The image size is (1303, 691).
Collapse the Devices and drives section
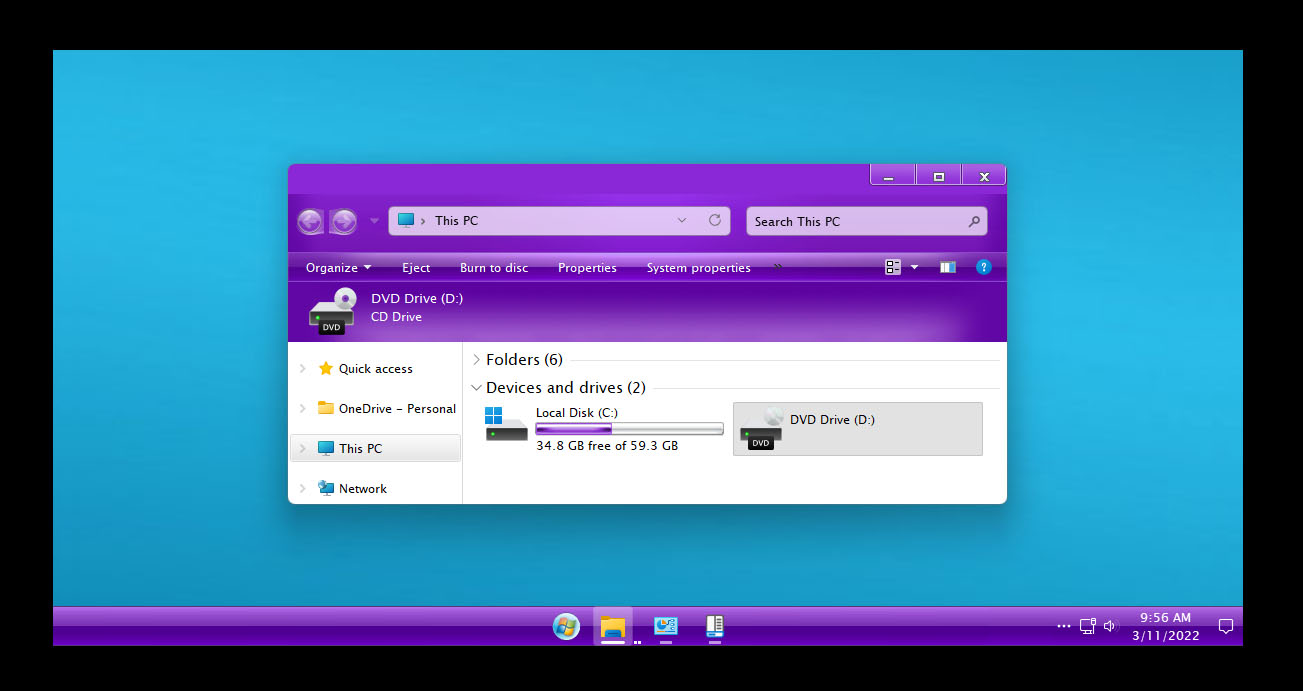pos(476,387)
